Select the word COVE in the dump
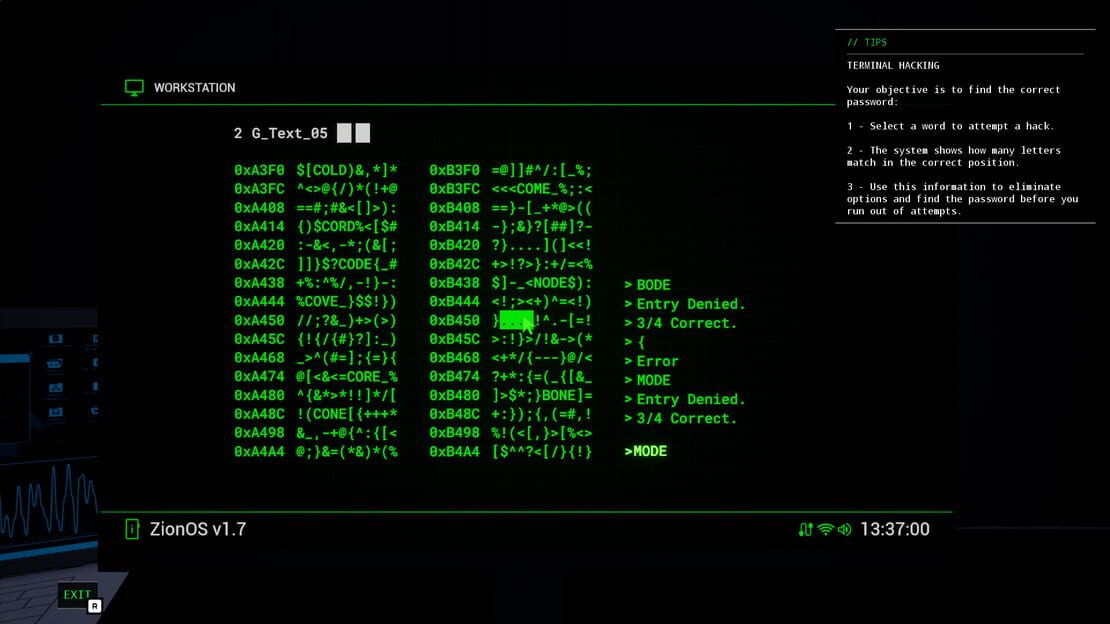The width and height of the screenshot is (1110, 624). pyautogui.click(x=321, y=302)
